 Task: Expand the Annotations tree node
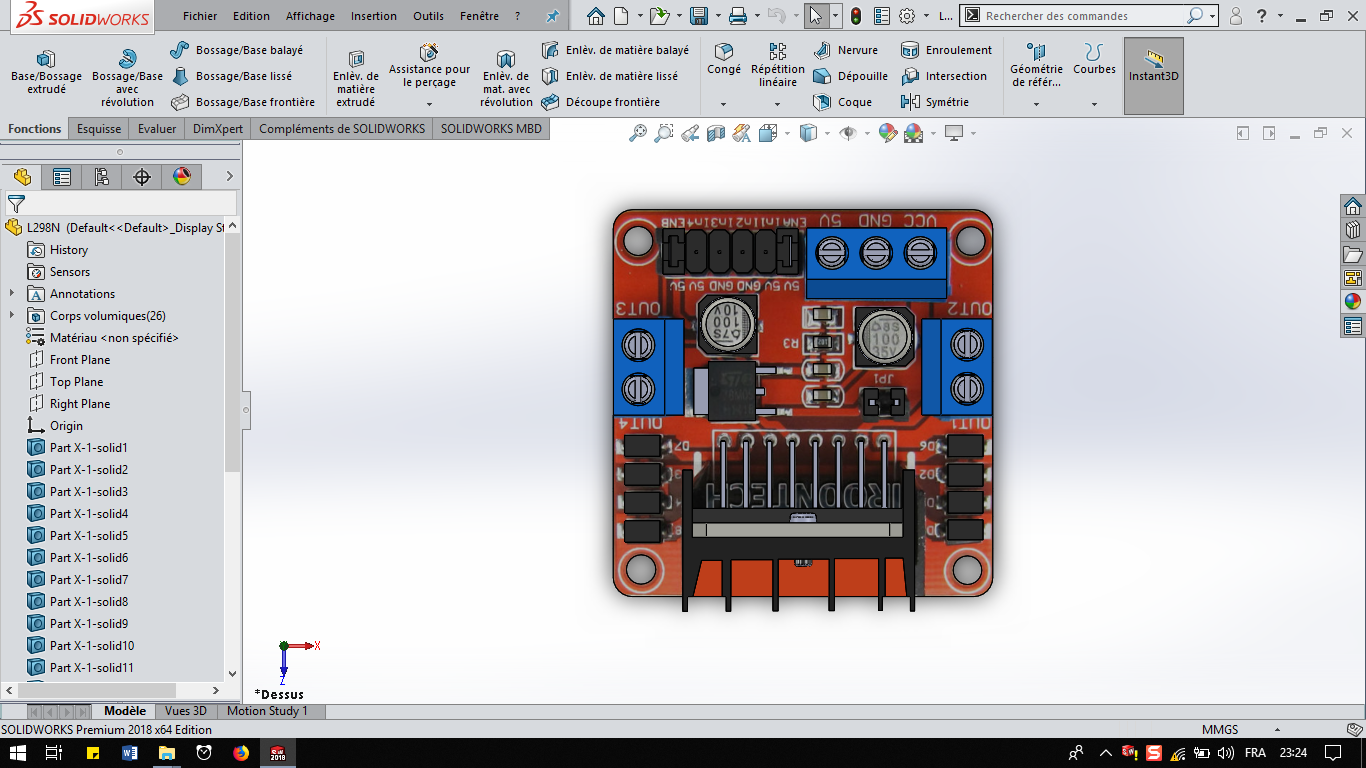(12, 294)
